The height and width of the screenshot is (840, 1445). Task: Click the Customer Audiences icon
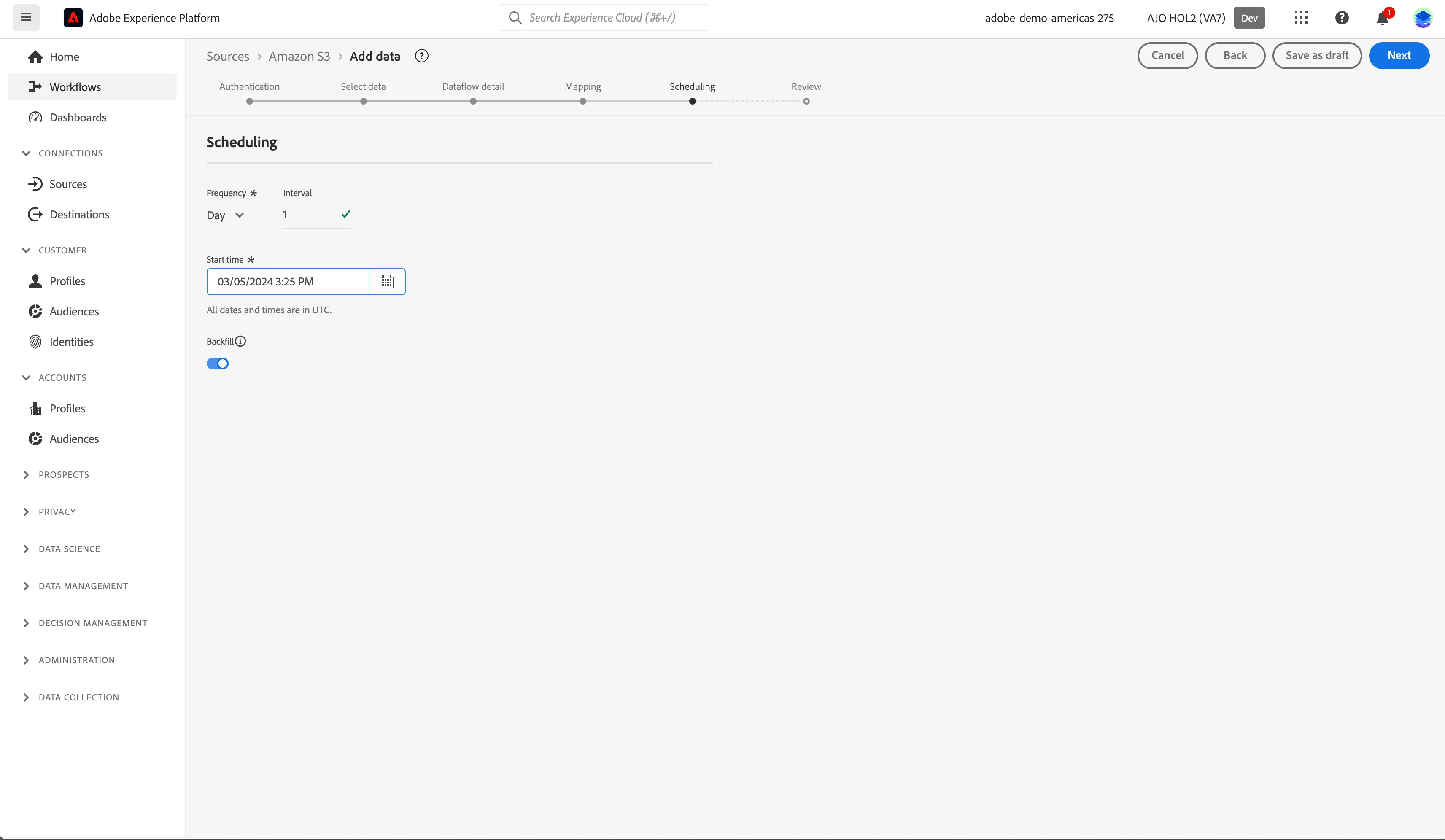coord(35,311)
